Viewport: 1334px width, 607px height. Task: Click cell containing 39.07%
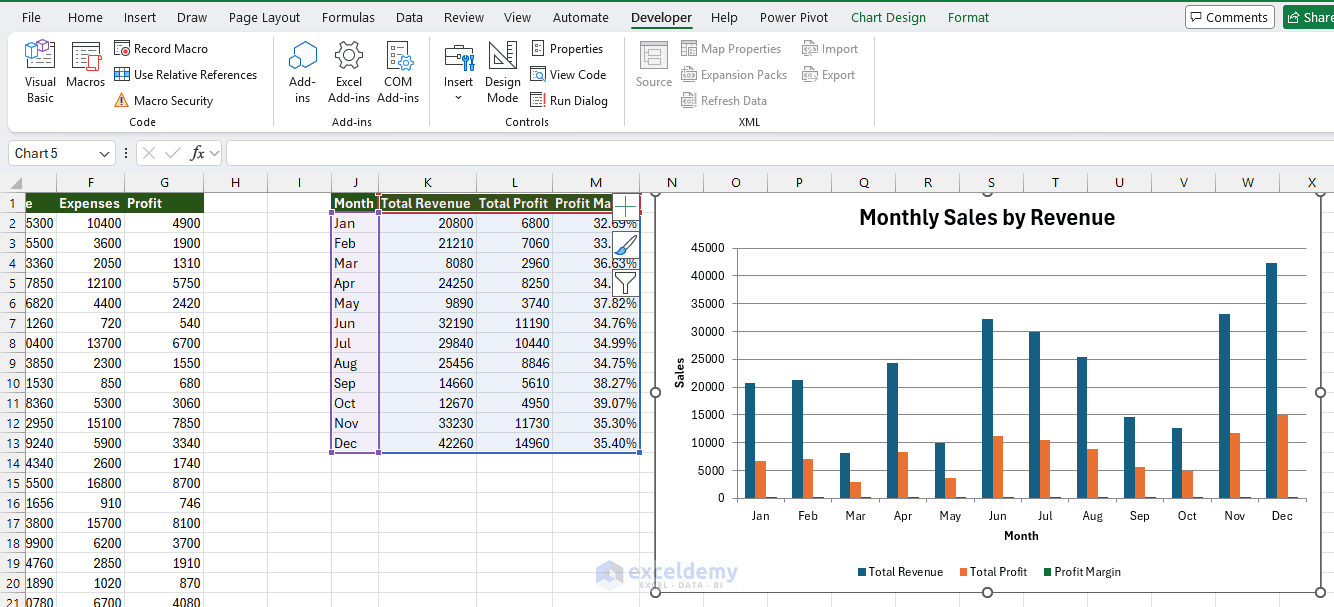[597, 403]
